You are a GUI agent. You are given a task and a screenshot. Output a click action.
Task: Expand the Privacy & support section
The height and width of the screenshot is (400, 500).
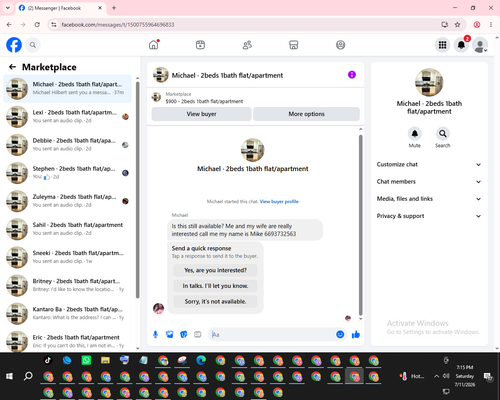(429, 216)
